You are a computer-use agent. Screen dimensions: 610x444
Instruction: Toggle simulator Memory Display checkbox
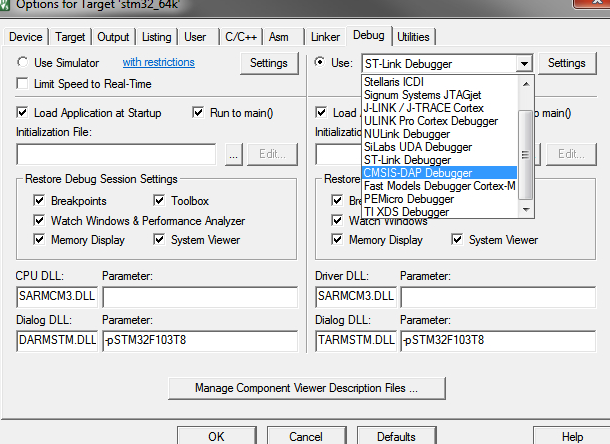(x=39, y=240)
